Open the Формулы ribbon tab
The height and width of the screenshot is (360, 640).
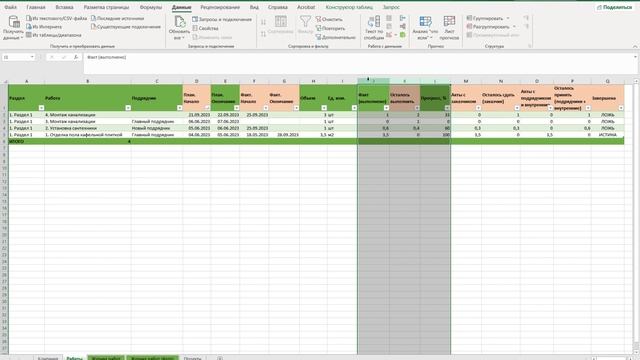click(x=151, y=7)
